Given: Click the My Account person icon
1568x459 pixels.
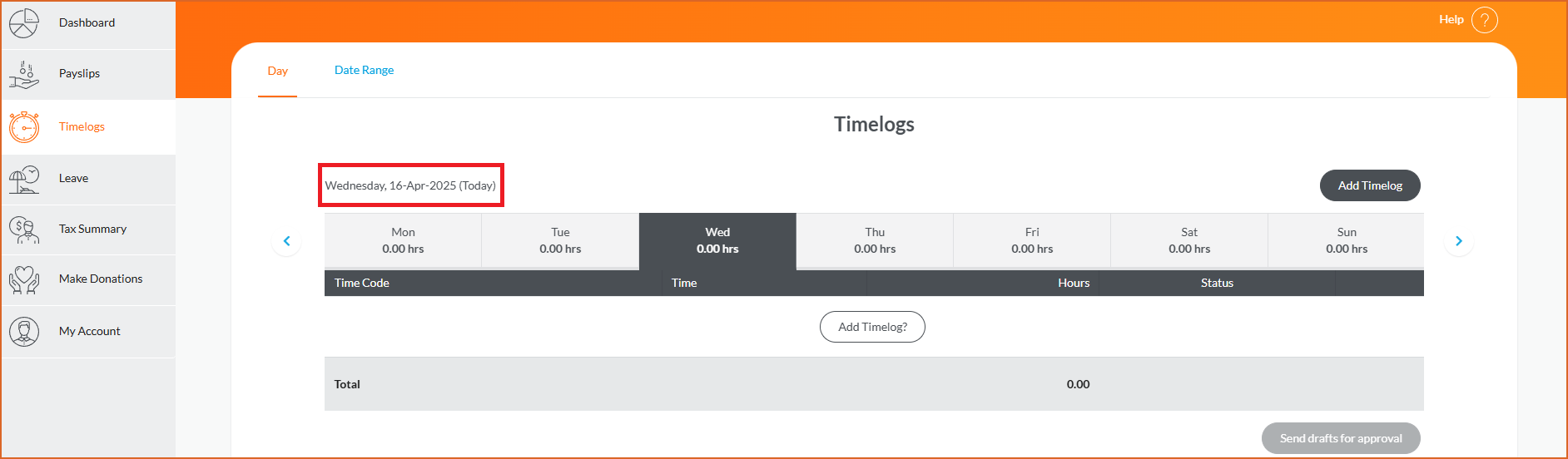Looking at the screenshot, I should [x=24, y=332].
